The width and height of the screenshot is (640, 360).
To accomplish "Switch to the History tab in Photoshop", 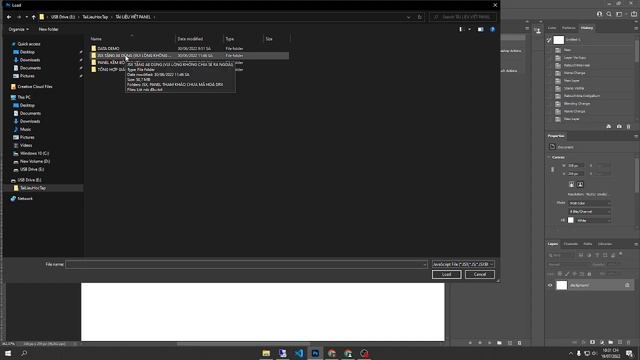I will point(587,28).
